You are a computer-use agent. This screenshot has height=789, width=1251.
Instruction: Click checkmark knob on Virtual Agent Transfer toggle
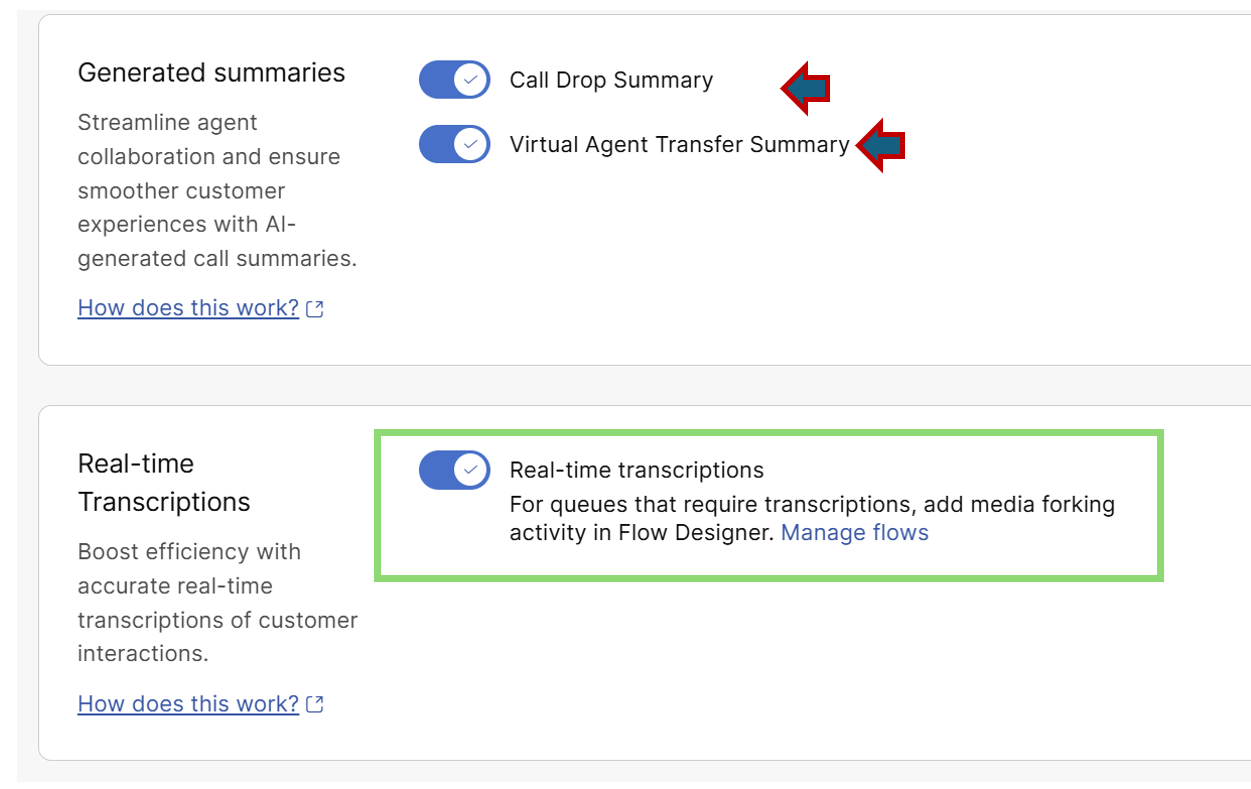click(x=471, y=144)
